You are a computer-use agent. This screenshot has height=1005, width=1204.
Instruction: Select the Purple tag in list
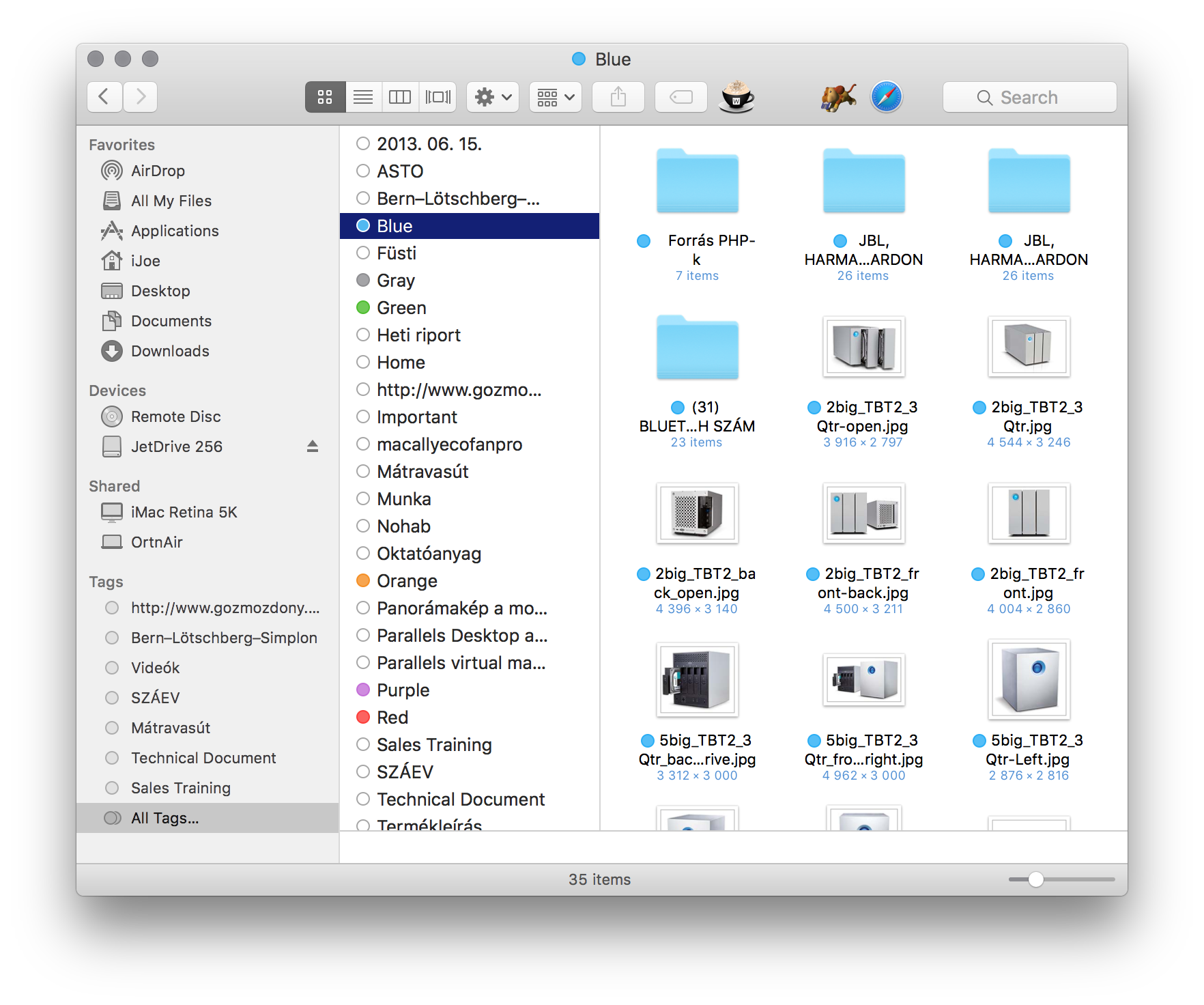(470, 690)
